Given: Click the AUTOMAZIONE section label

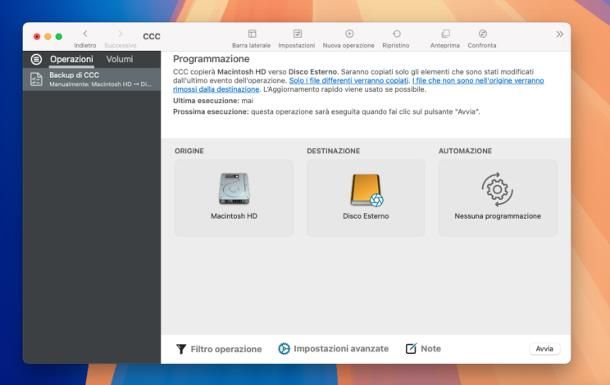Looking at the screenshot, I should click(x=465, y=151).
